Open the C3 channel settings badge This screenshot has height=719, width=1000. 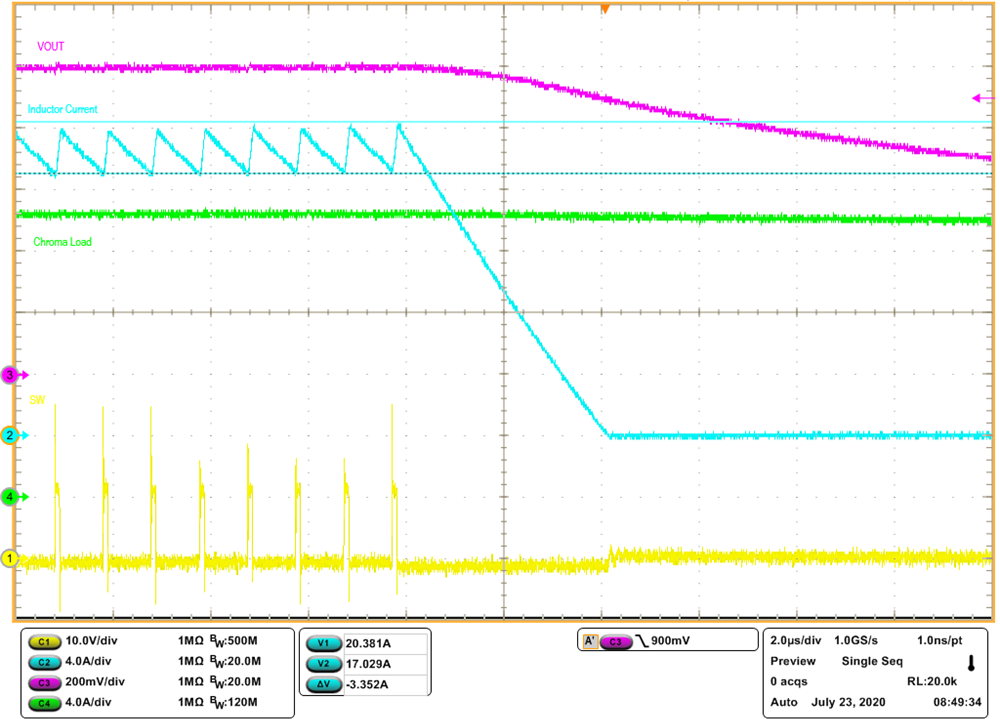tap(44, 682)
